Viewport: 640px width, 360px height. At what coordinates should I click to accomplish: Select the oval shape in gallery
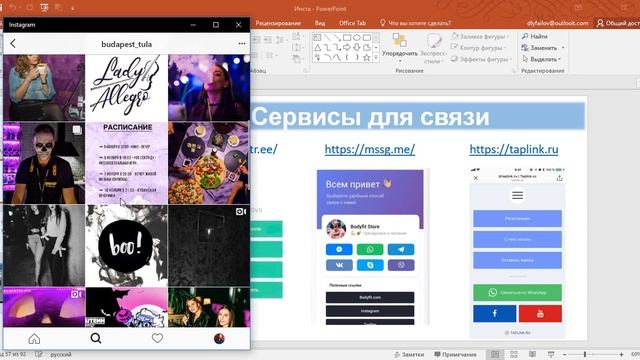(357, 37)
